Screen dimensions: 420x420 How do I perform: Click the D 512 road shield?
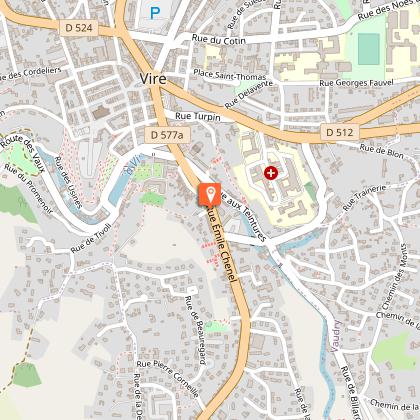coord(340,132)
